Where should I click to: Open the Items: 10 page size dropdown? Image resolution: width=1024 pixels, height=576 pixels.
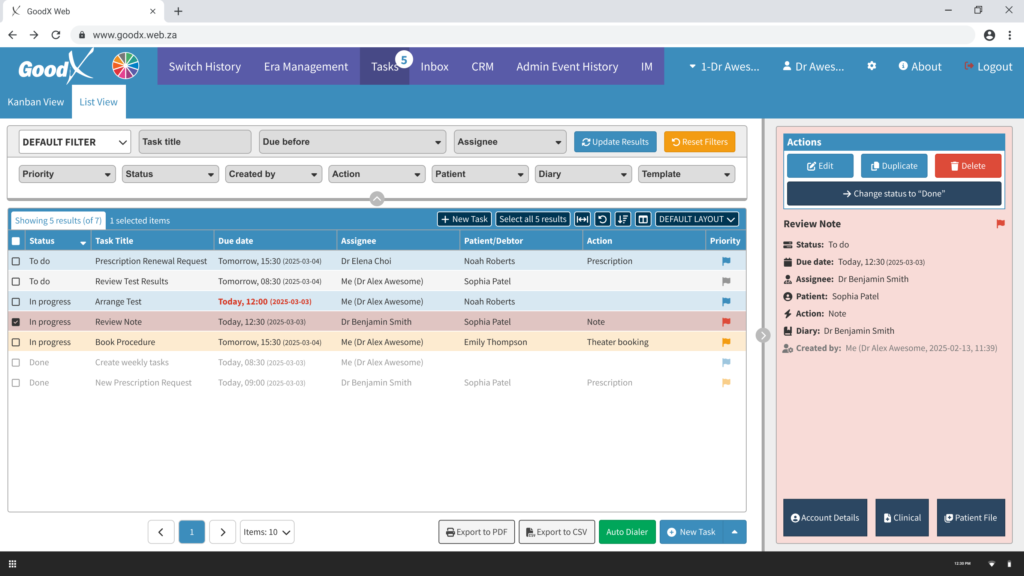click(x=266, y=532)
